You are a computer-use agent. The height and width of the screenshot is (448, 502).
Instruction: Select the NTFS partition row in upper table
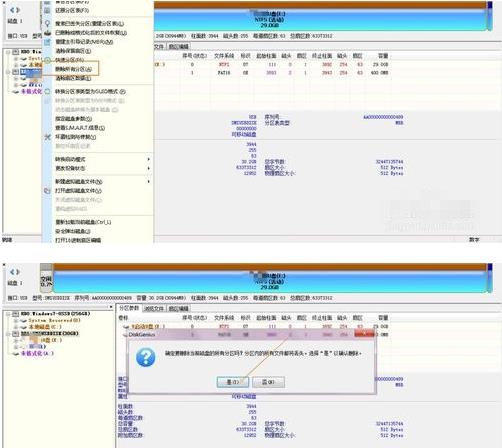(x=272, y=64)
